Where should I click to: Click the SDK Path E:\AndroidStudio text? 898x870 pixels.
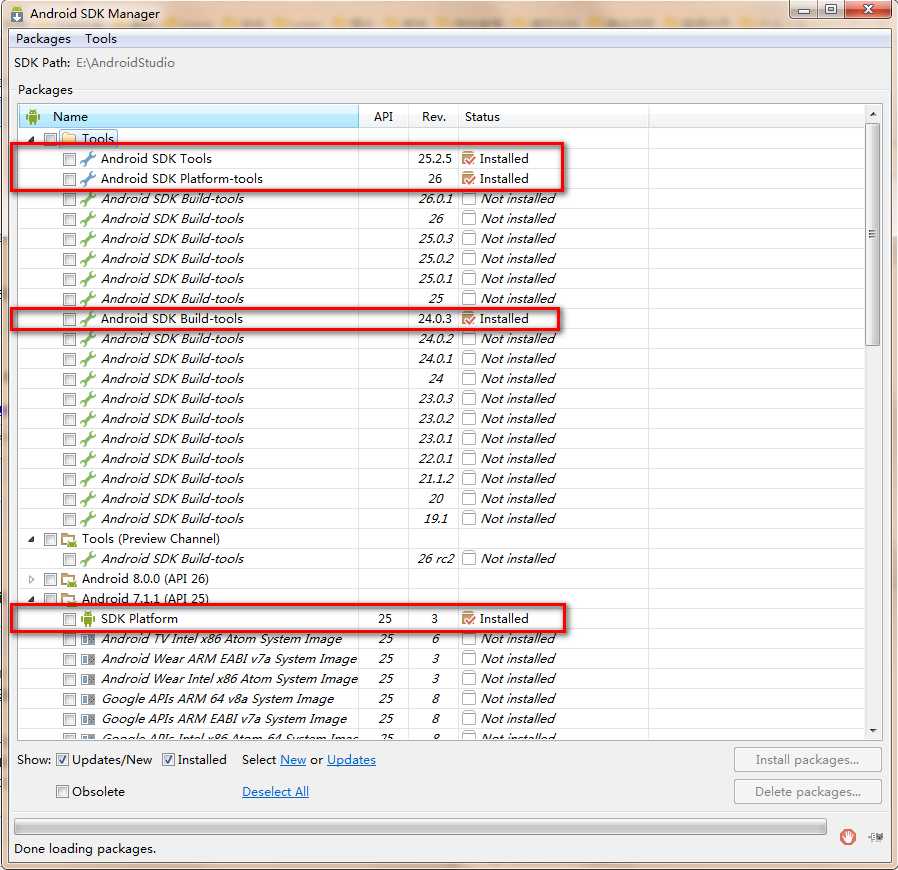(125, 63)
